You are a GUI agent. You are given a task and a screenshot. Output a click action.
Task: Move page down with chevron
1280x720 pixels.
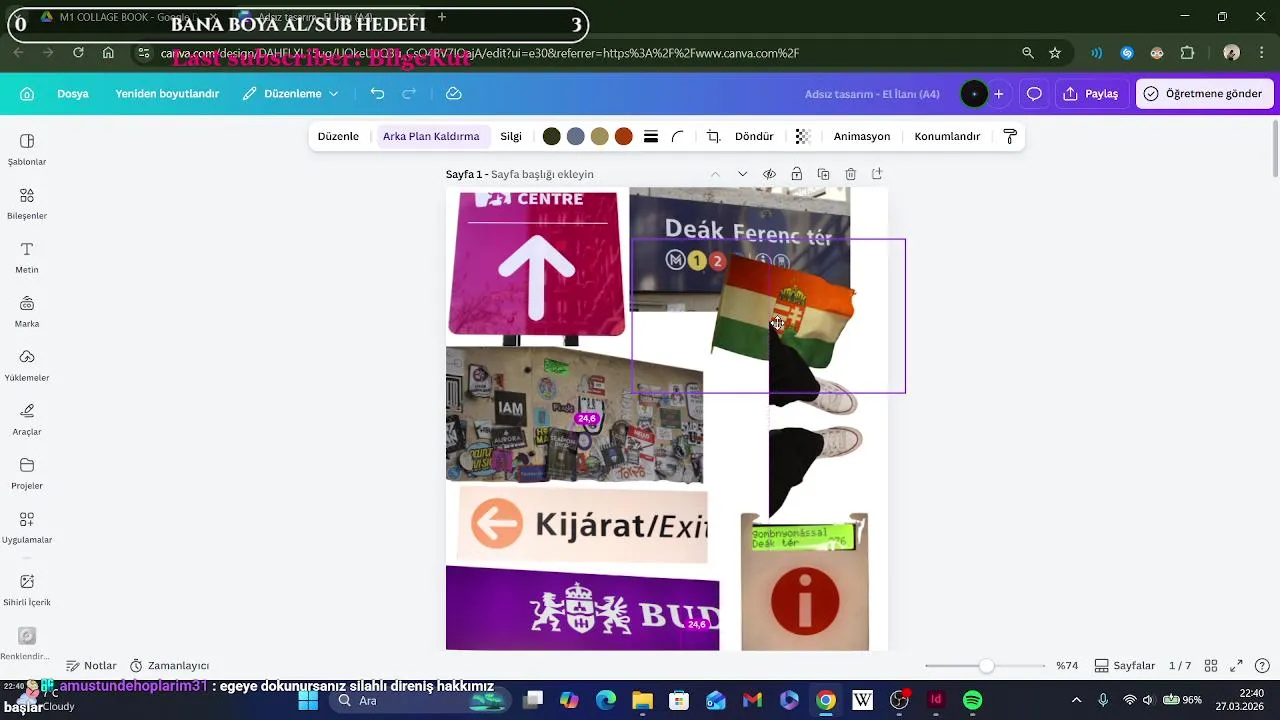click(x=742, y=174)
